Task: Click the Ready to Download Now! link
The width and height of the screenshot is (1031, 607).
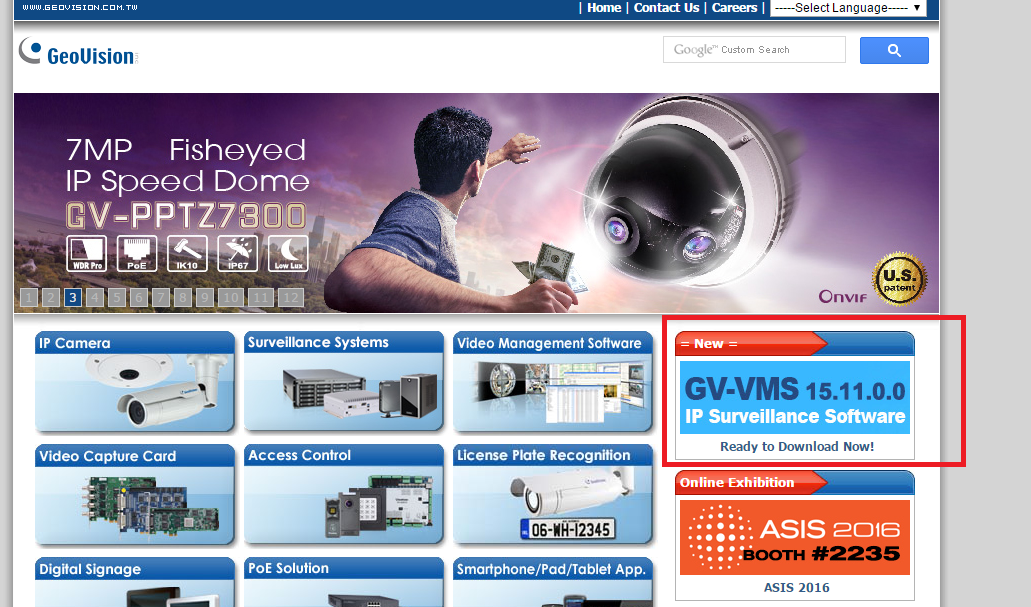Action: tap(797, 447)
